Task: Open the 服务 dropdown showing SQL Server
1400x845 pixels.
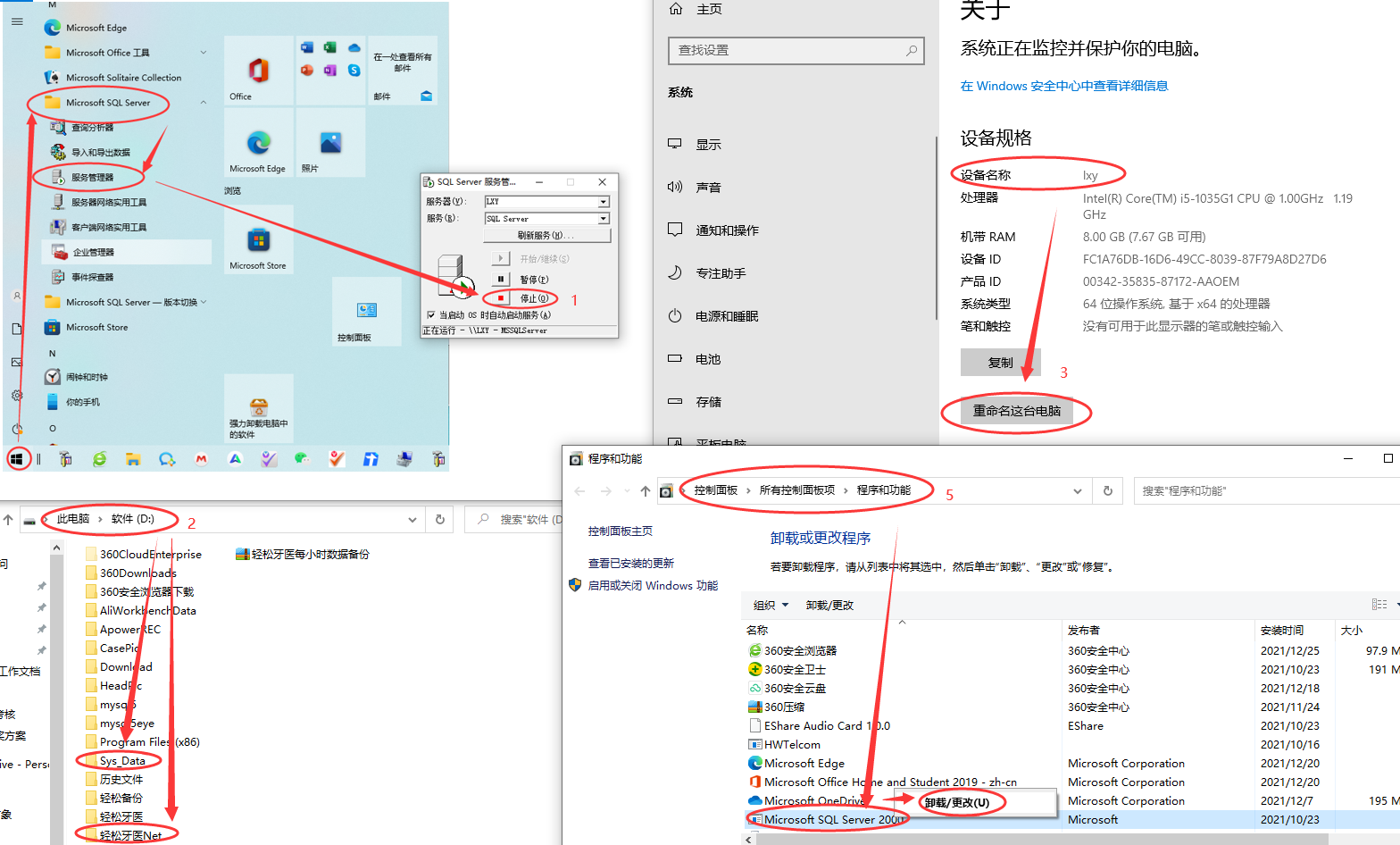Action: tap(604, 219)
